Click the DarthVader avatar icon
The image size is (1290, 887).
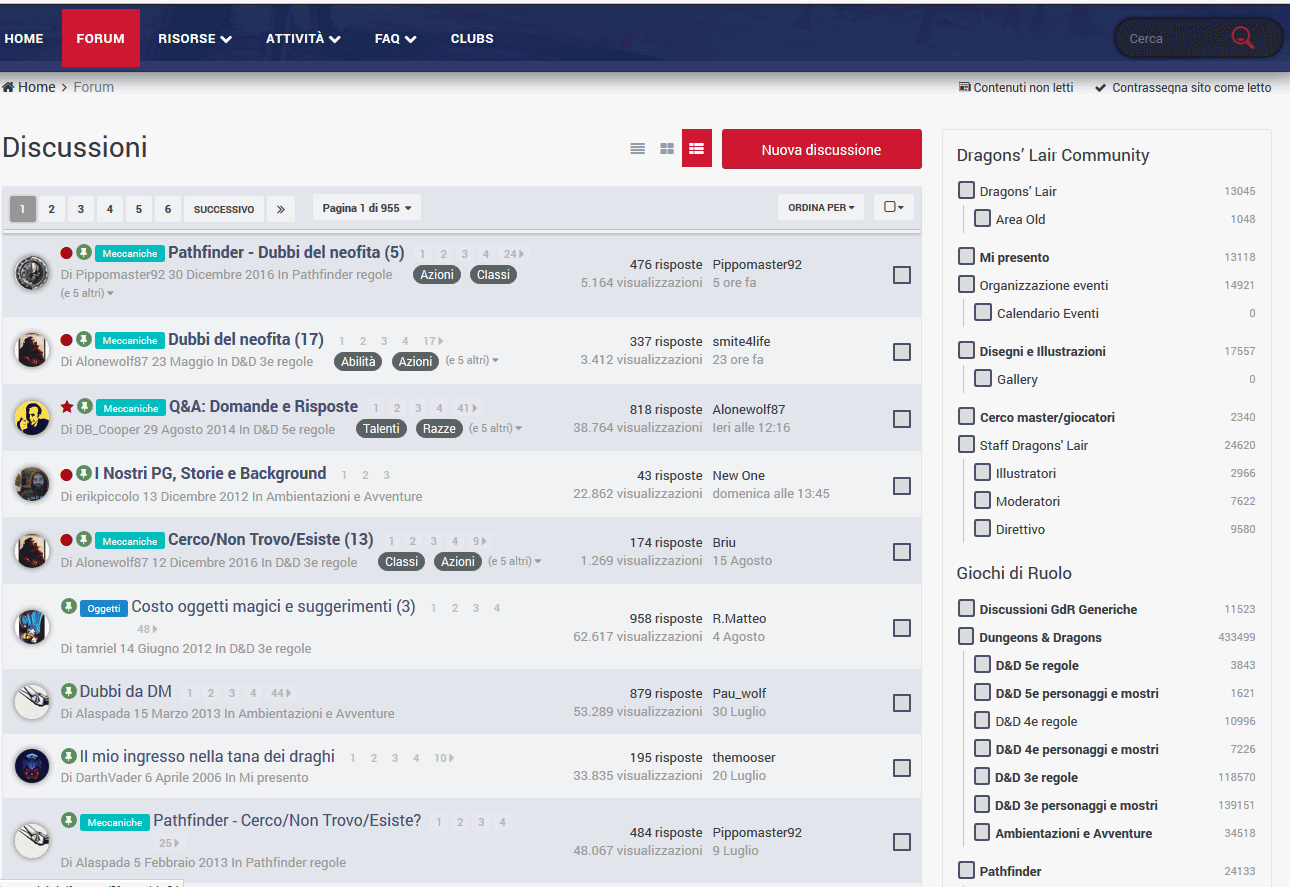point(32,766)
